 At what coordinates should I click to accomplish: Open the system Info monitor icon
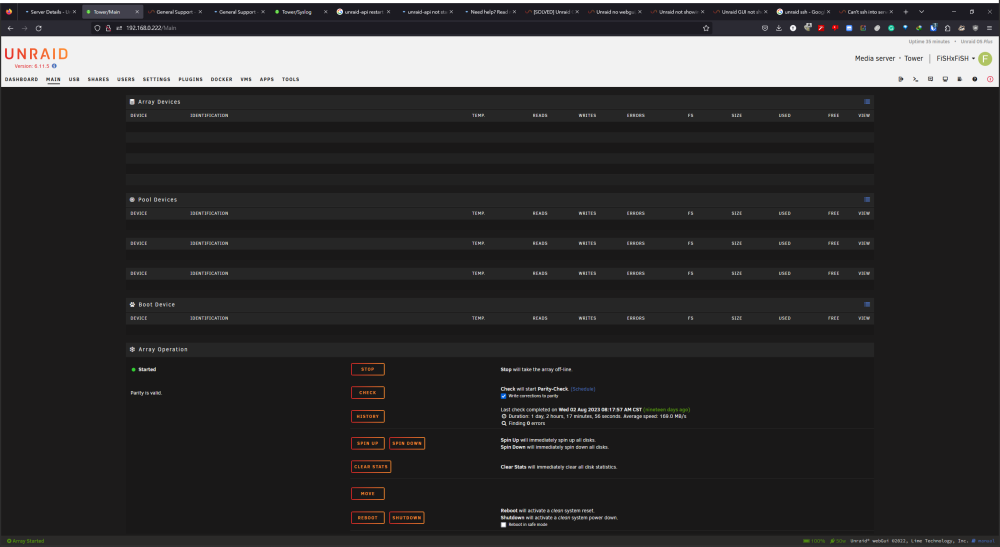pyautogui.click(x=945, y=79)
